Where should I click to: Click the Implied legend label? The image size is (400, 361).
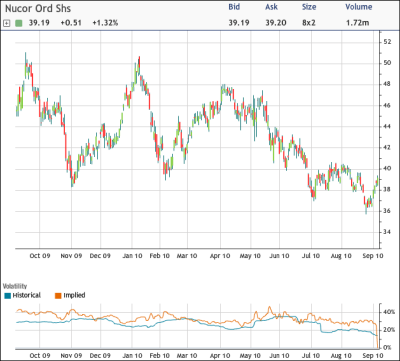point(74,295)
